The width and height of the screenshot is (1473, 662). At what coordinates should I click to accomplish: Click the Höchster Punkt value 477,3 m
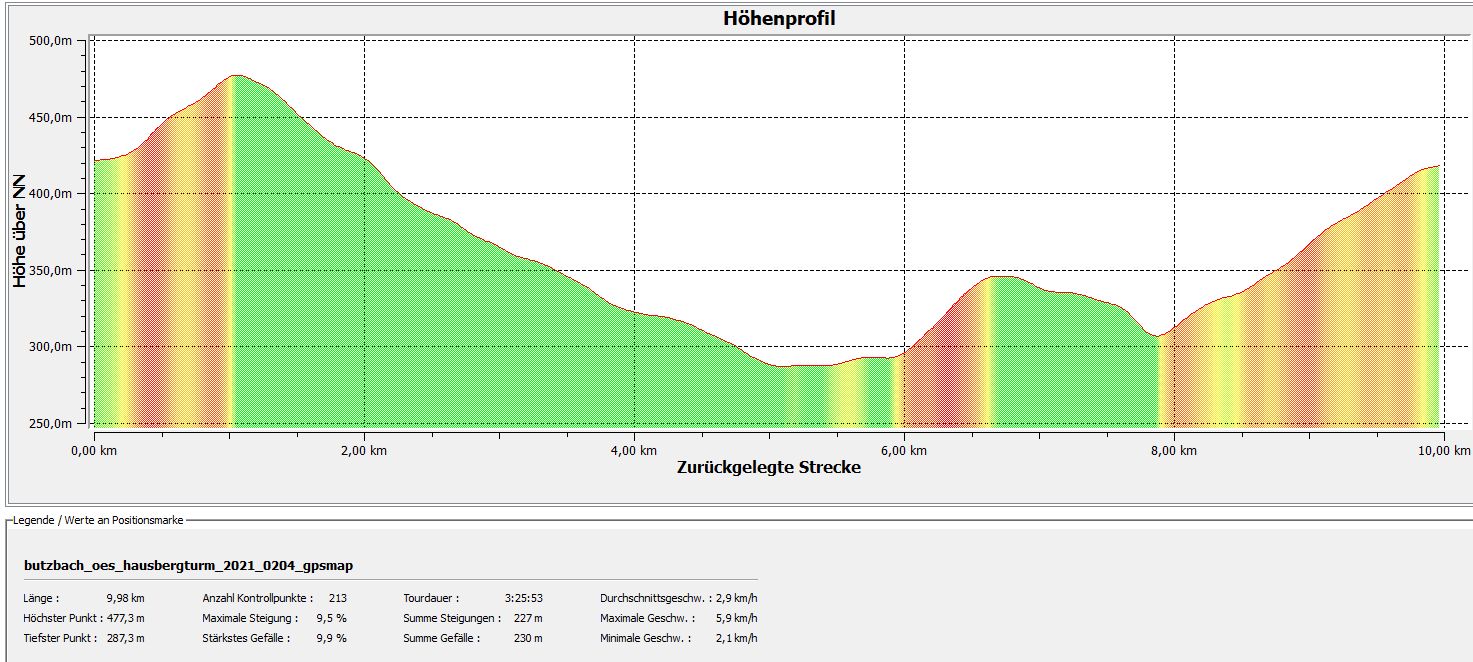(125, 618)
